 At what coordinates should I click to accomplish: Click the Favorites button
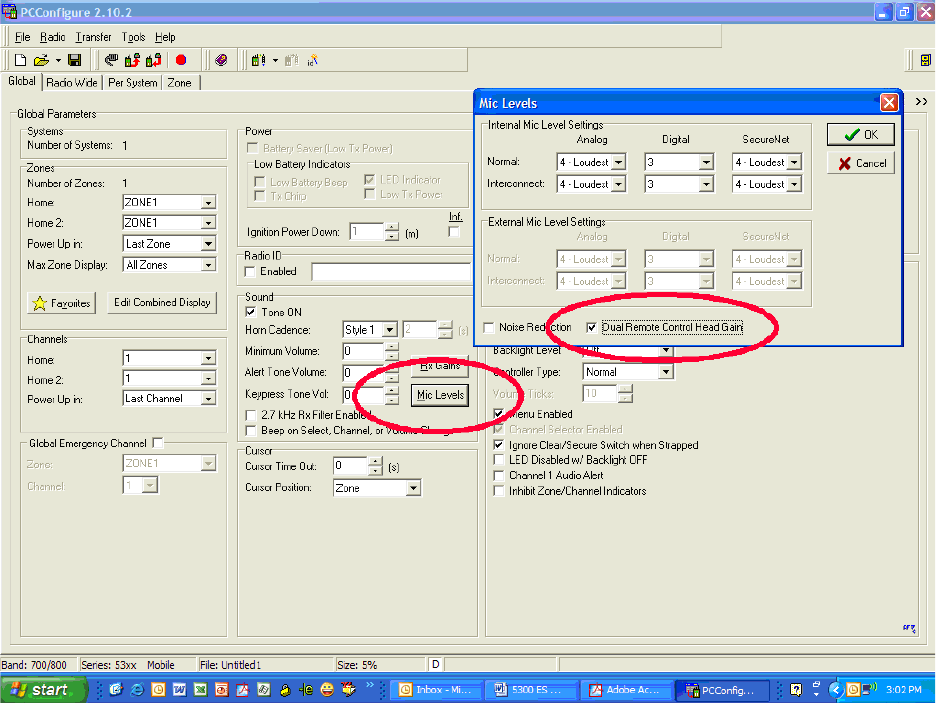click(61, 303)
